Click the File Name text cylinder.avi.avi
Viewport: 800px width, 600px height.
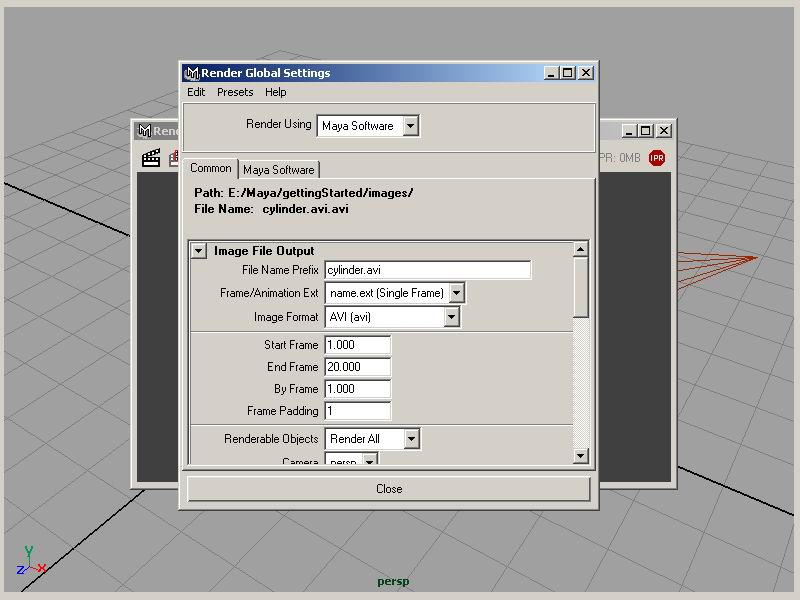(305, 209)
